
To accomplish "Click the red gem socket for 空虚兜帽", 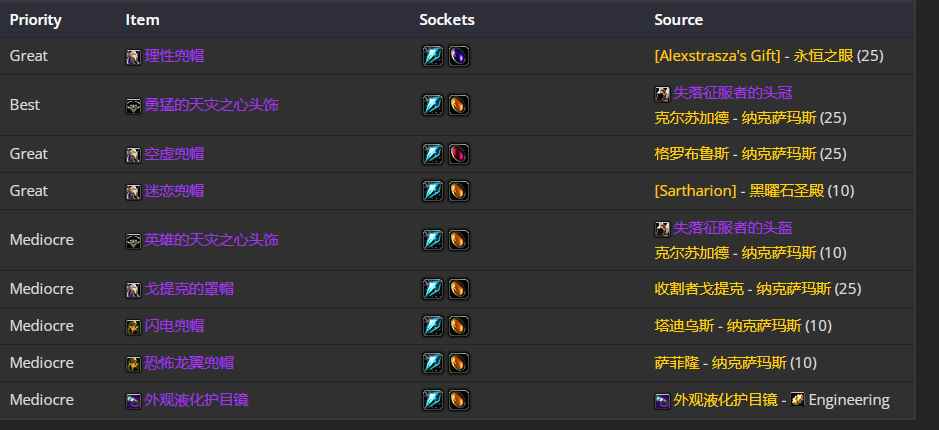I will pos(459,154).
